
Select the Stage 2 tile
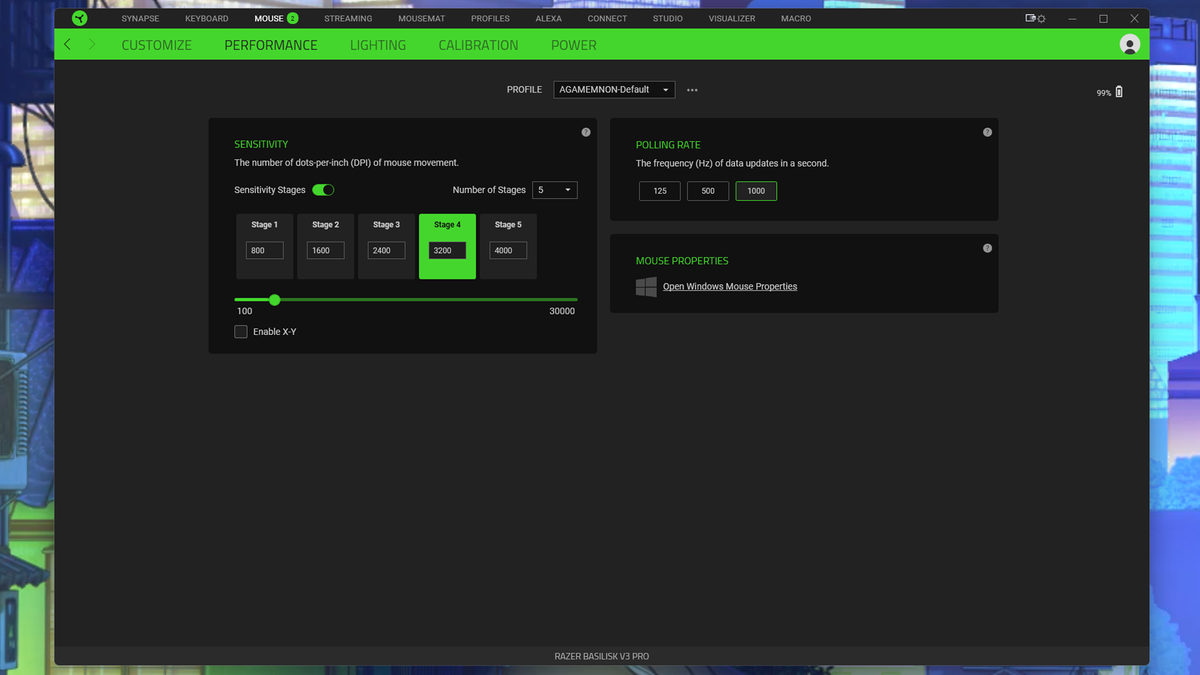[x=325, y=246]
